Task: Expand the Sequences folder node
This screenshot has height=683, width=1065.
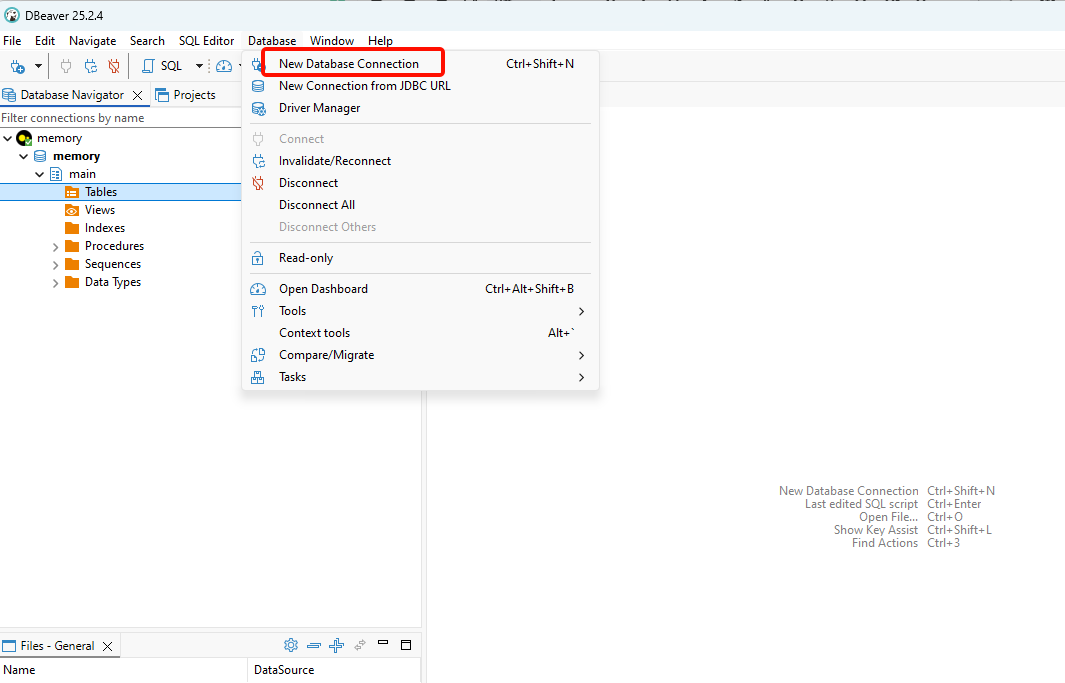Action: pyautogui.click(x=56, y=264)
